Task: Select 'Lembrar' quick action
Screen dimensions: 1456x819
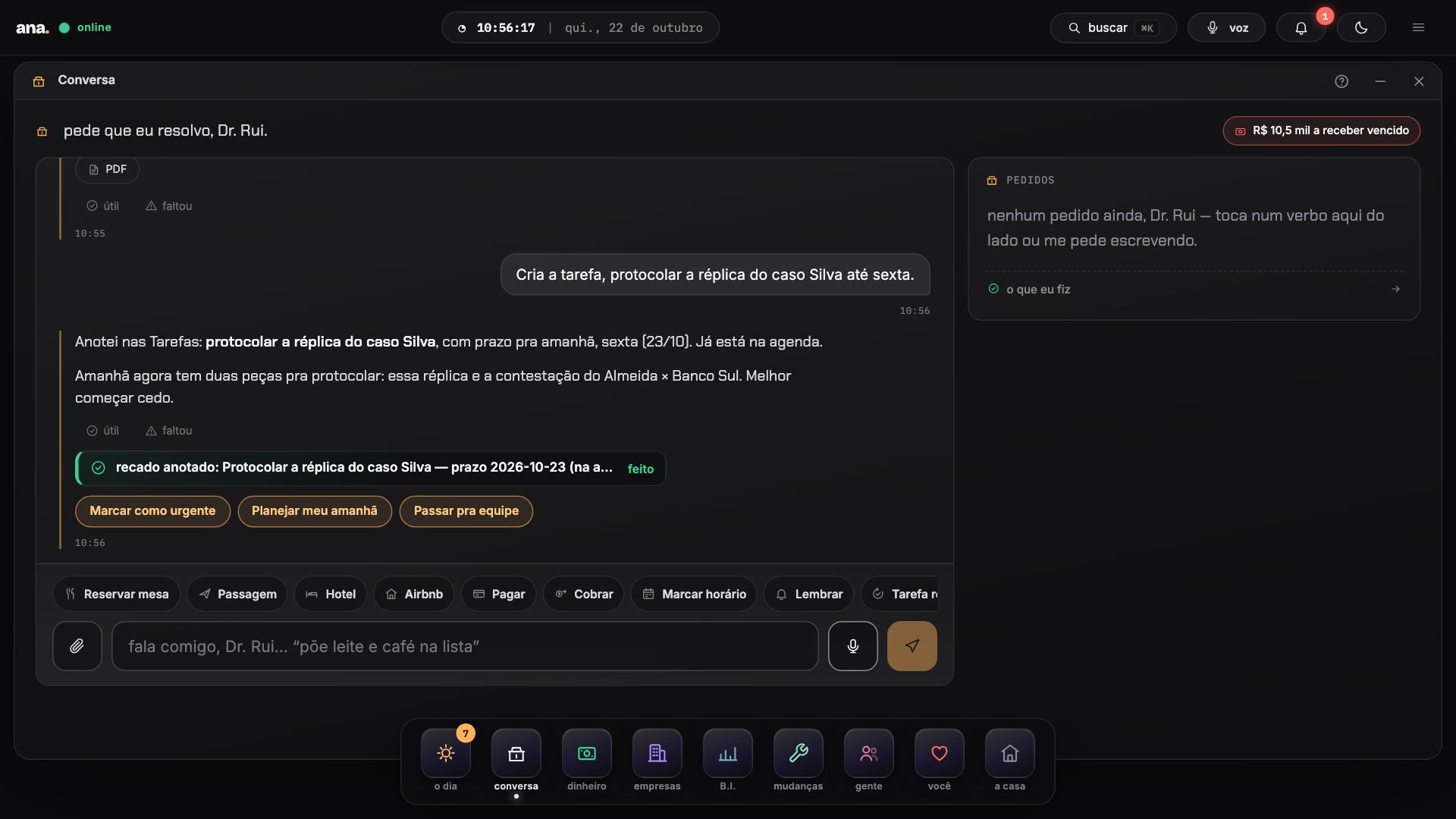Action: (x=808, y=594)
